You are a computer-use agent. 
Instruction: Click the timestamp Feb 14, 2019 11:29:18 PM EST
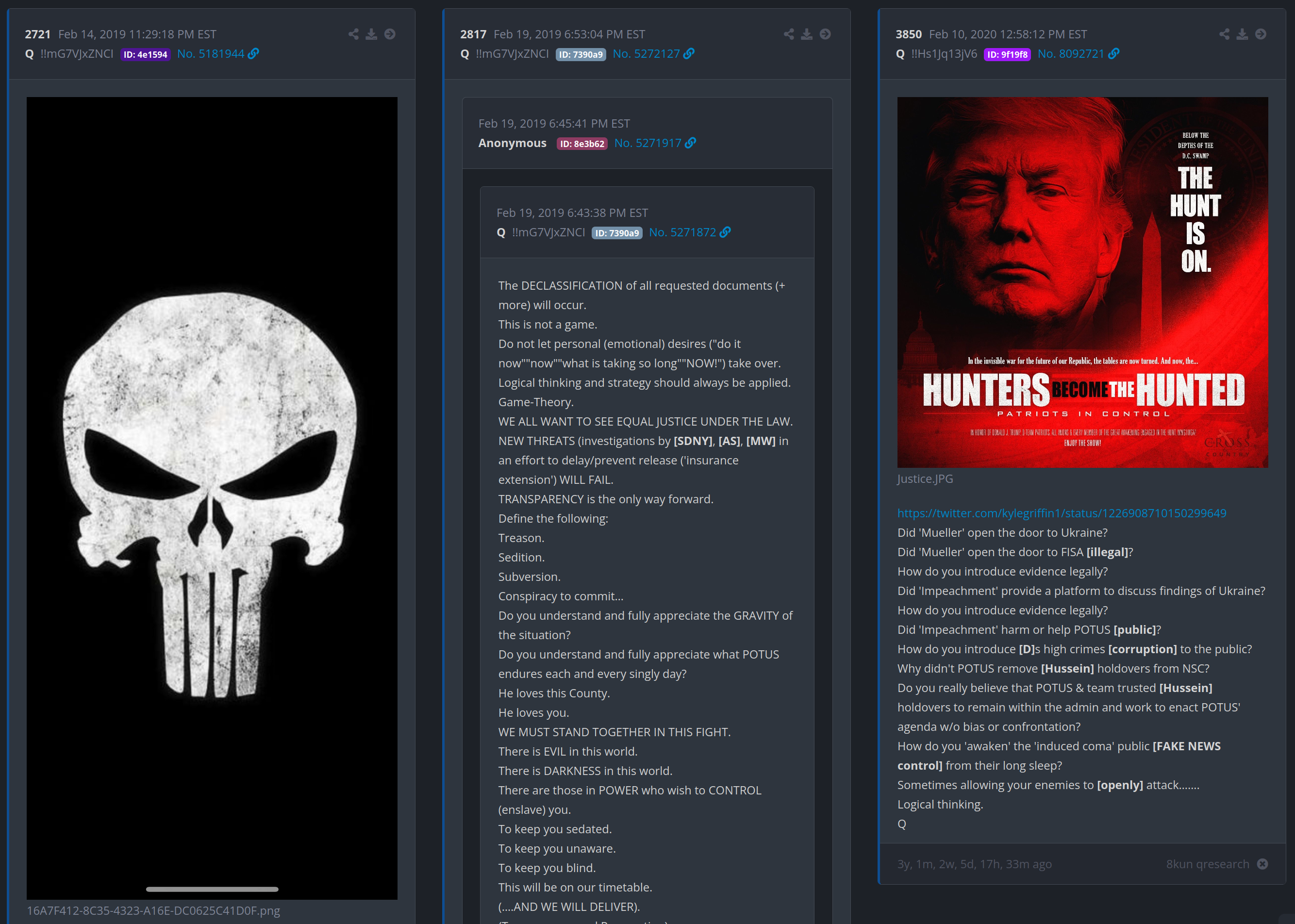[x=137, y=34]
